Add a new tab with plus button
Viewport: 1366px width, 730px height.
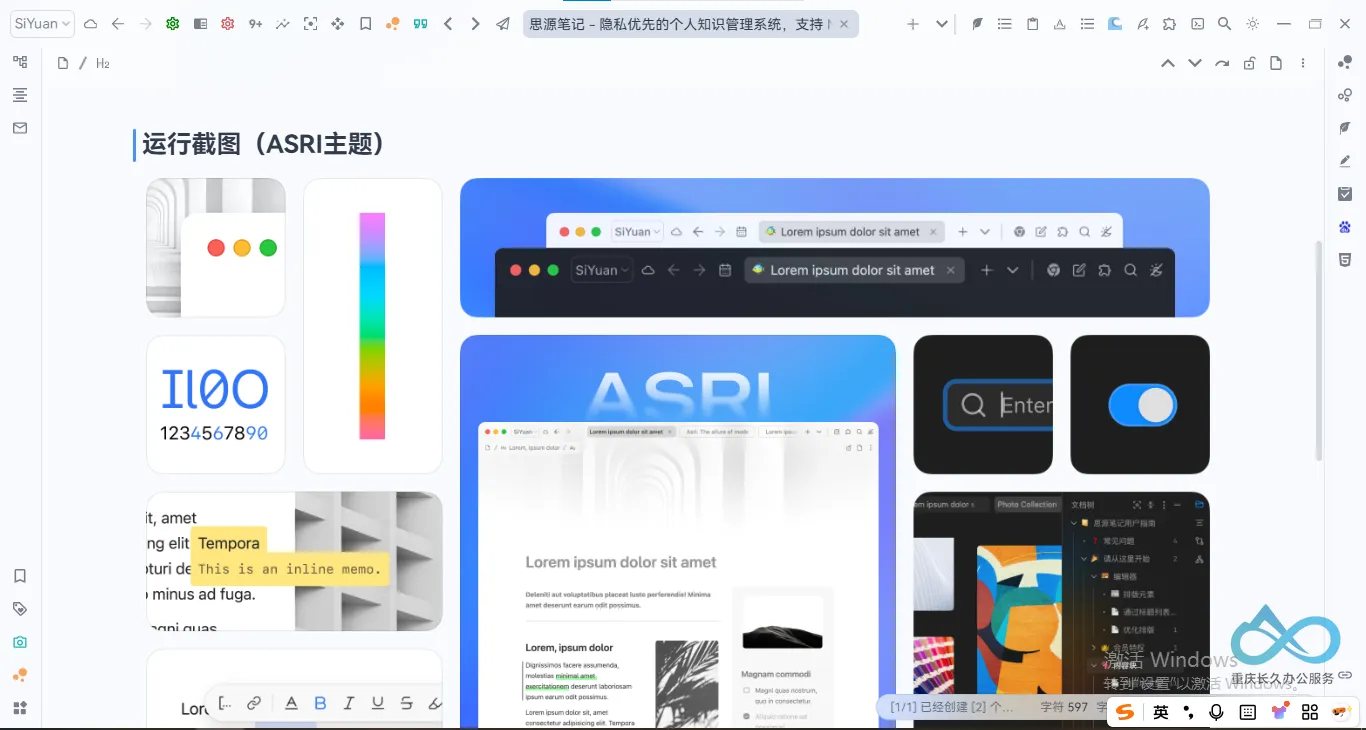tap(913, 24)
